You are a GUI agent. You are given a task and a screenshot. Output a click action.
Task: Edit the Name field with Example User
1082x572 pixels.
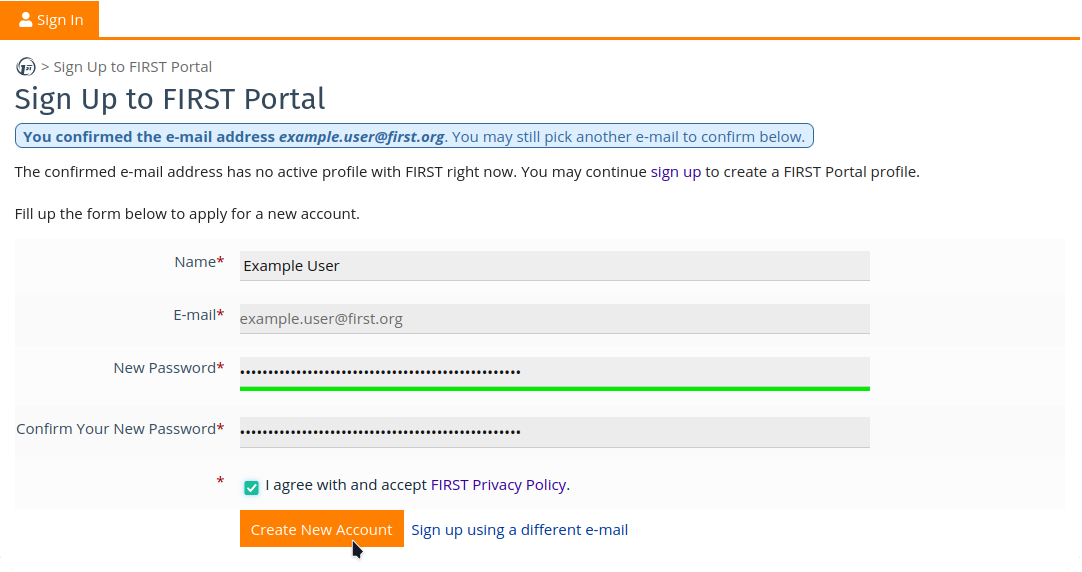pyautogui.click(x=554, y=266)
